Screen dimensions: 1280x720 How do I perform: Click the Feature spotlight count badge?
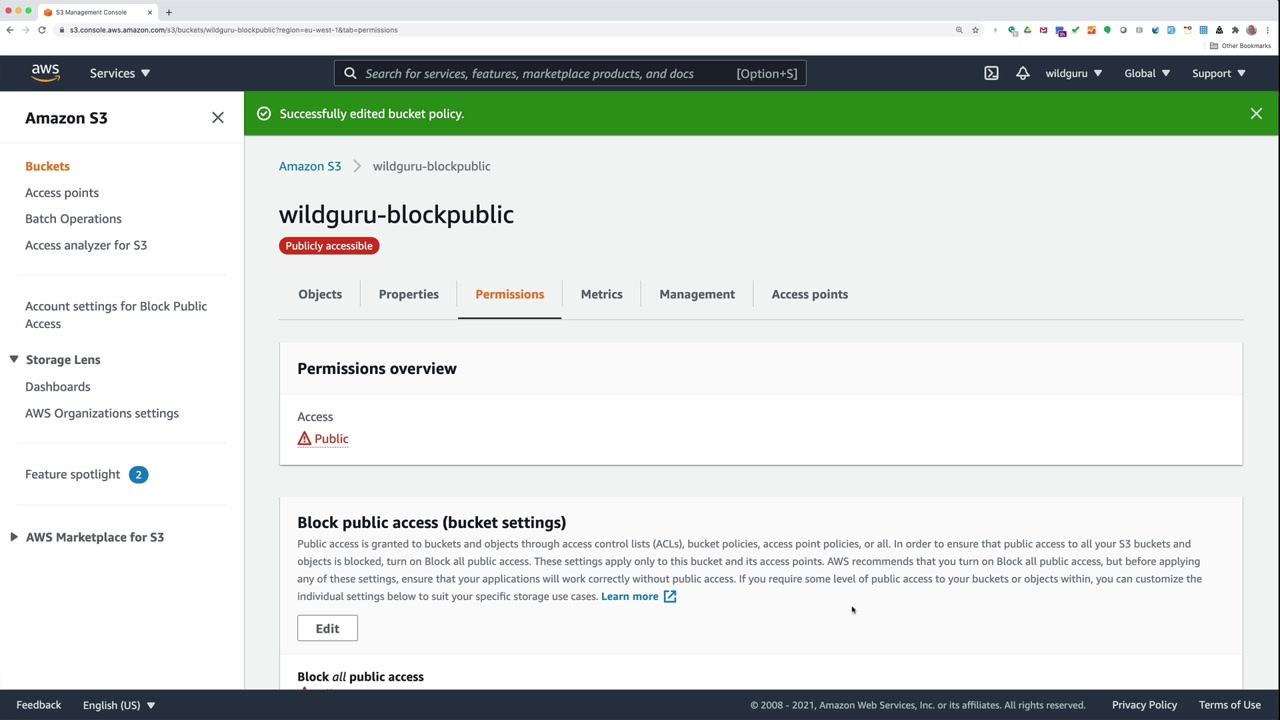coord(138,474)
